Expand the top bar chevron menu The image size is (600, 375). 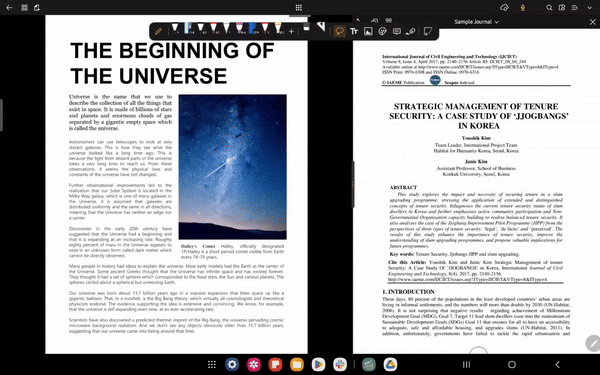[590, 7]
